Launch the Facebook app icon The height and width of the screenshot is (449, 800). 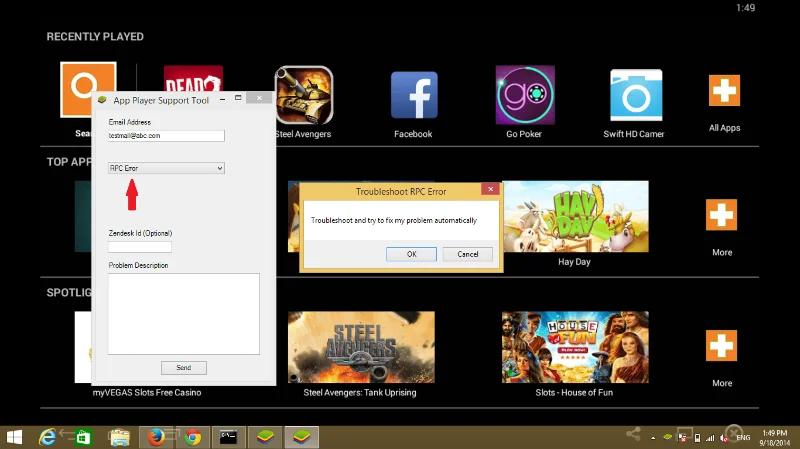(414, 95)
